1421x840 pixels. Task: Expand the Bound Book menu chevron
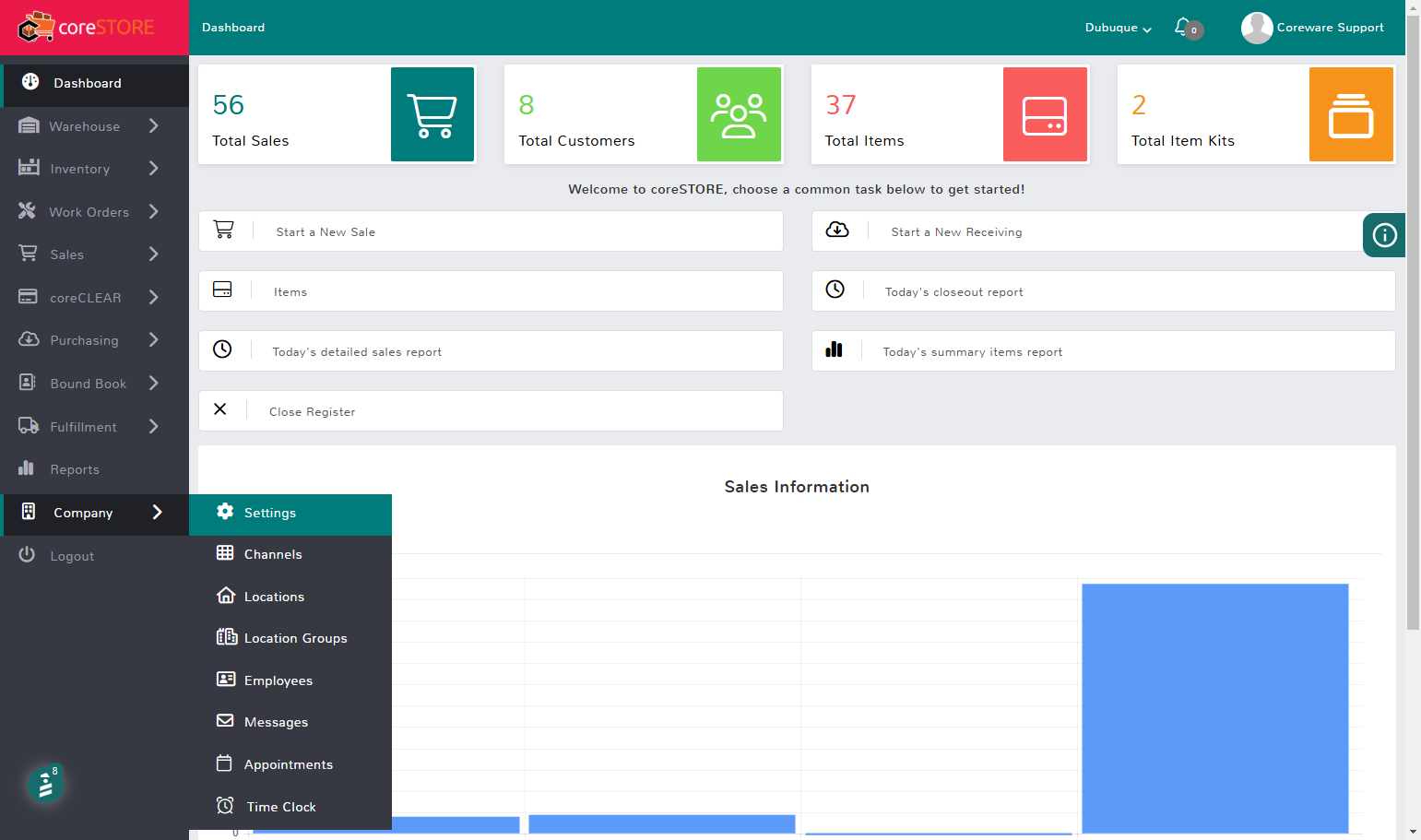tap(154, 384)
